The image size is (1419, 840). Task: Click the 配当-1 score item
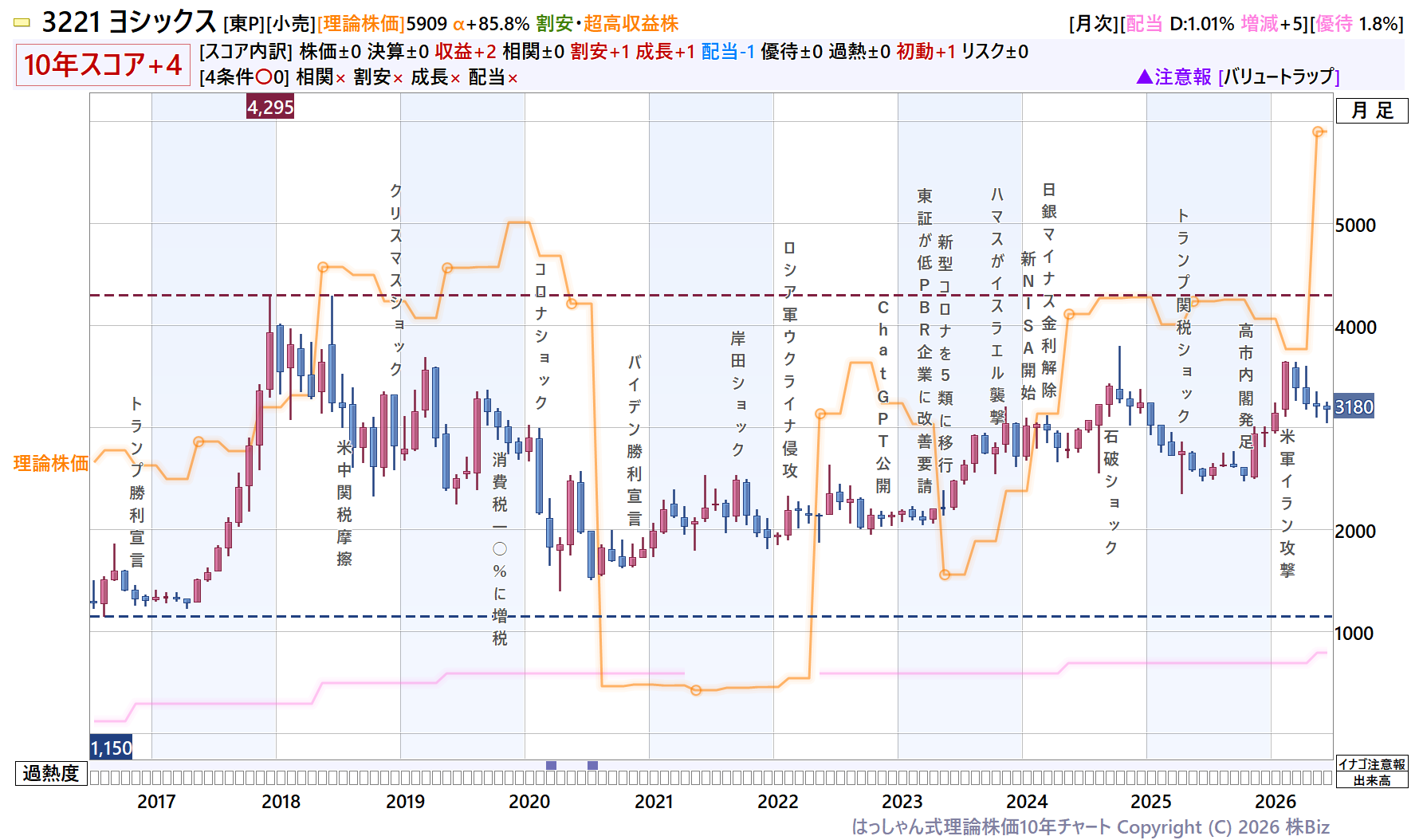[728, 52]
